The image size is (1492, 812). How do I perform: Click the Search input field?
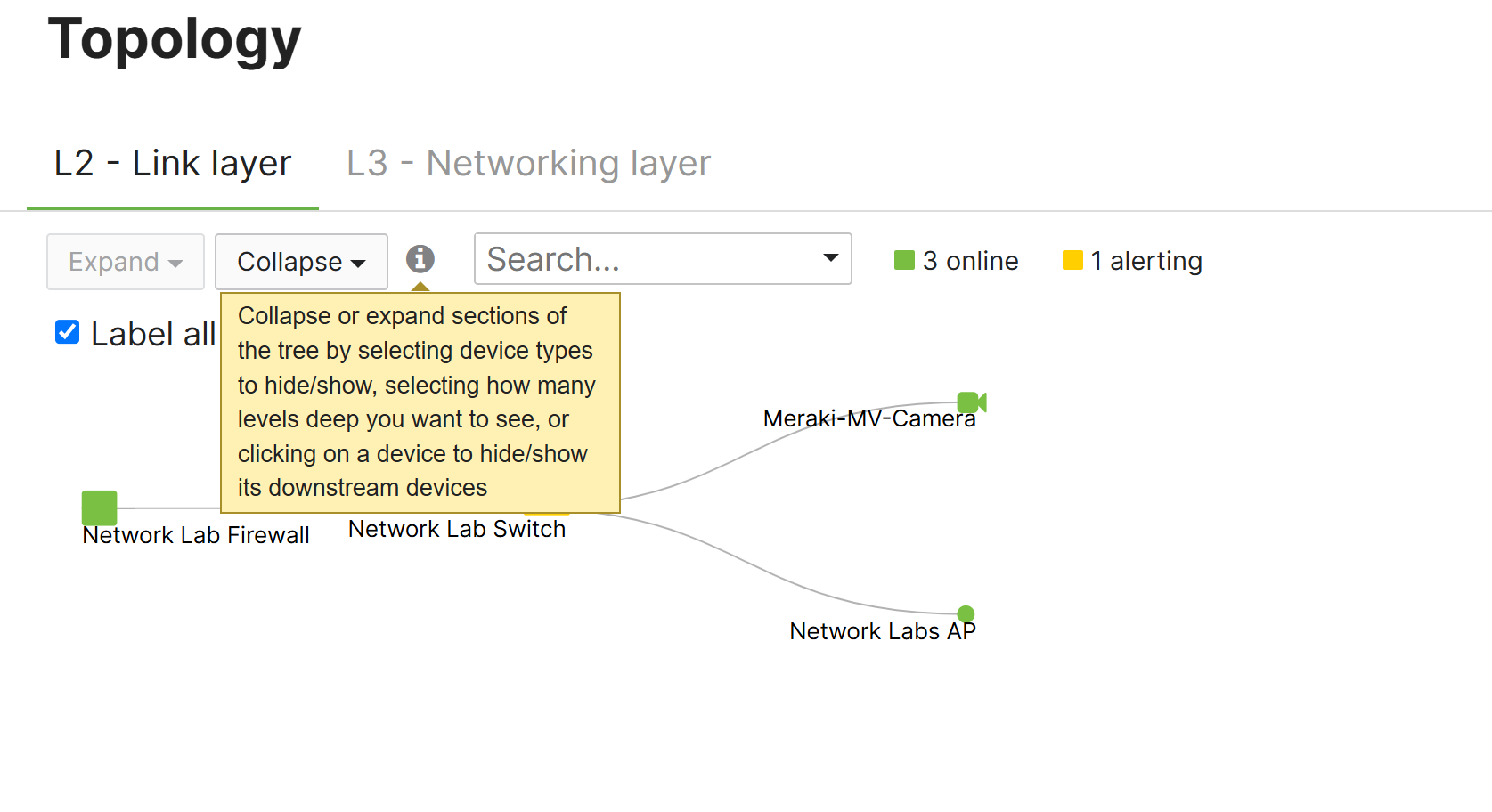point(641,259)
